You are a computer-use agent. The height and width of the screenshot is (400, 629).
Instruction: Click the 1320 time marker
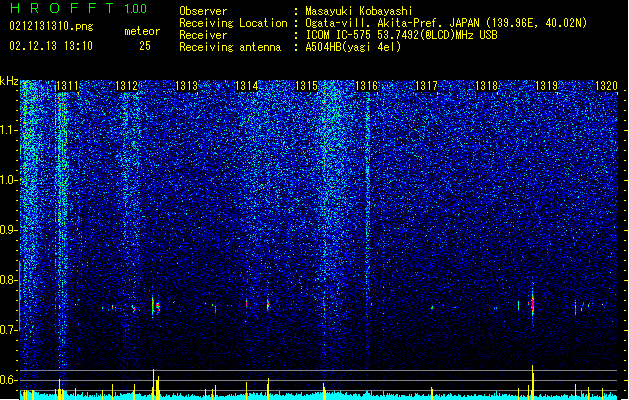pos(606,86)
